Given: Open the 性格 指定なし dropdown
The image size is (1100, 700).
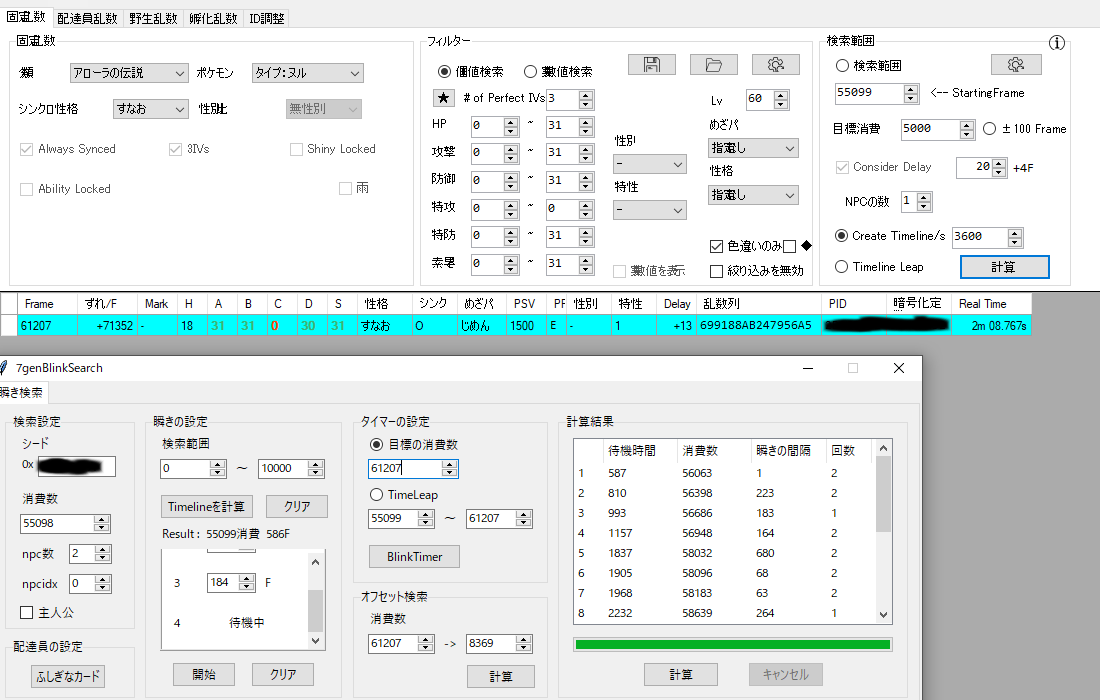Looking at the screenshot, I should pyautogui.click(x=753, y=195).
